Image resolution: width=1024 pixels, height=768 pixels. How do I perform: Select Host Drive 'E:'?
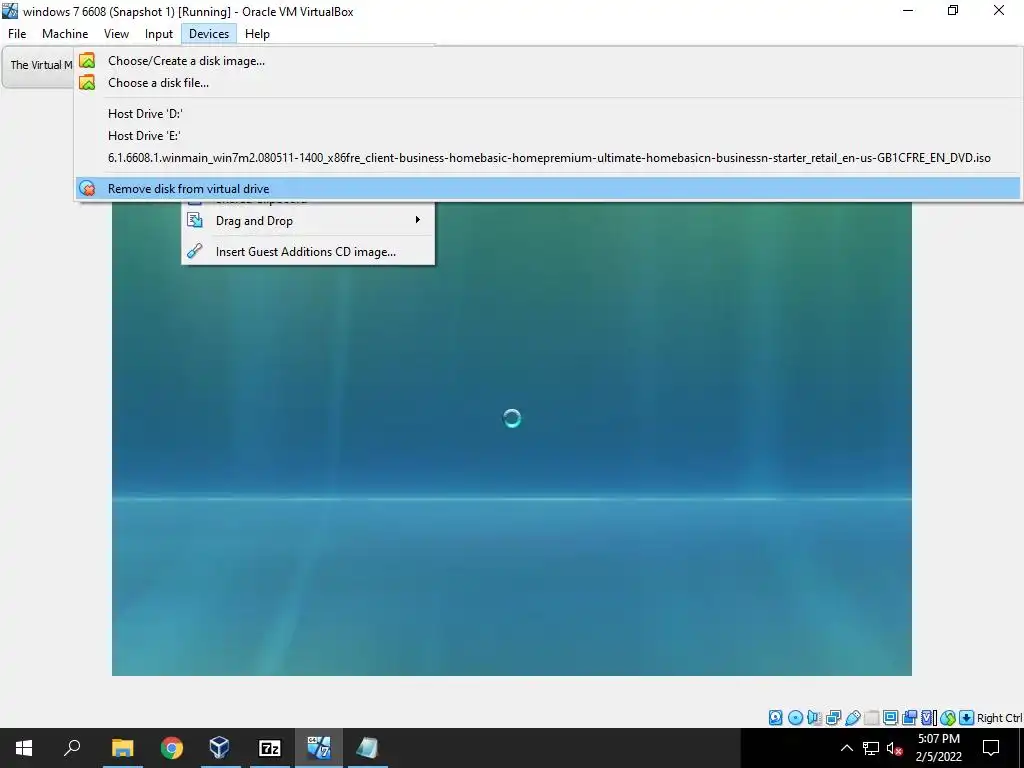(548, 136)
